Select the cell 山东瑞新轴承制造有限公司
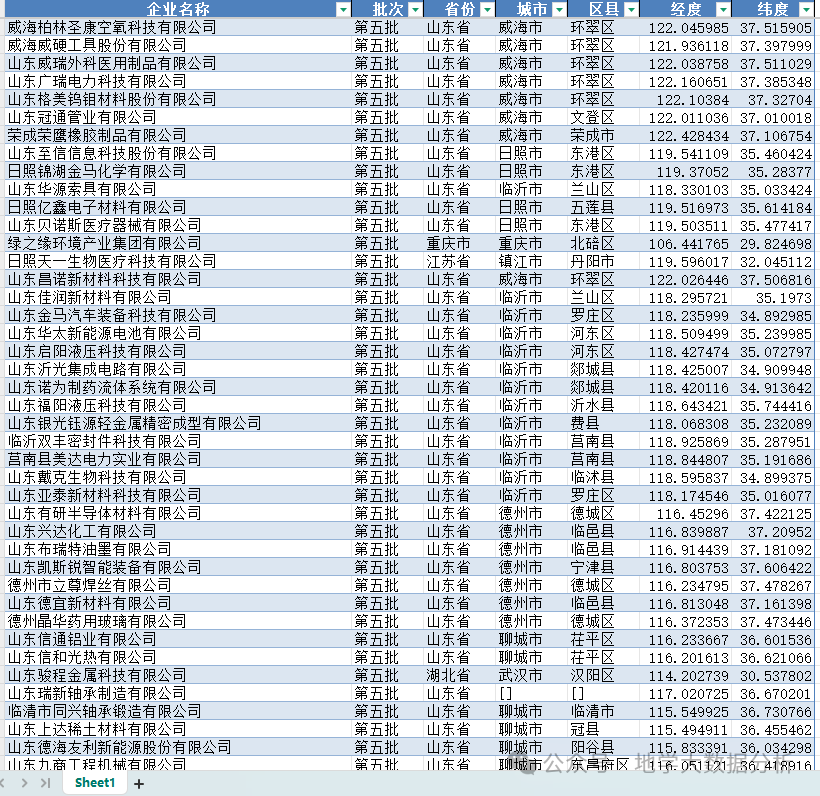820x796 pixels. (178, 693)
